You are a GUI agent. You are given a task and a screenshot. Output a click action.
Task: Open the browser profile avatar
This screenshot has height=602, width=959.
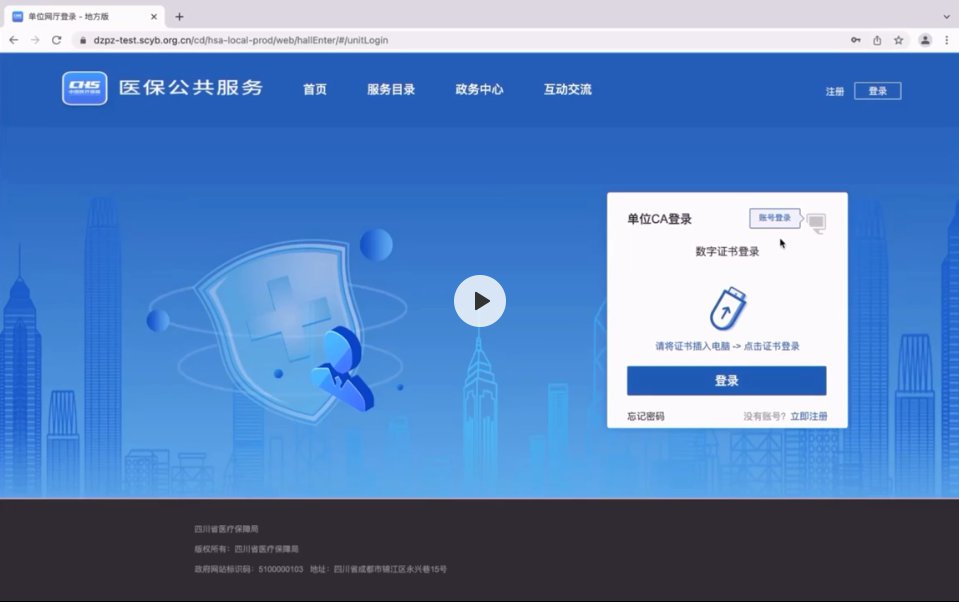(x=925, y=40)
